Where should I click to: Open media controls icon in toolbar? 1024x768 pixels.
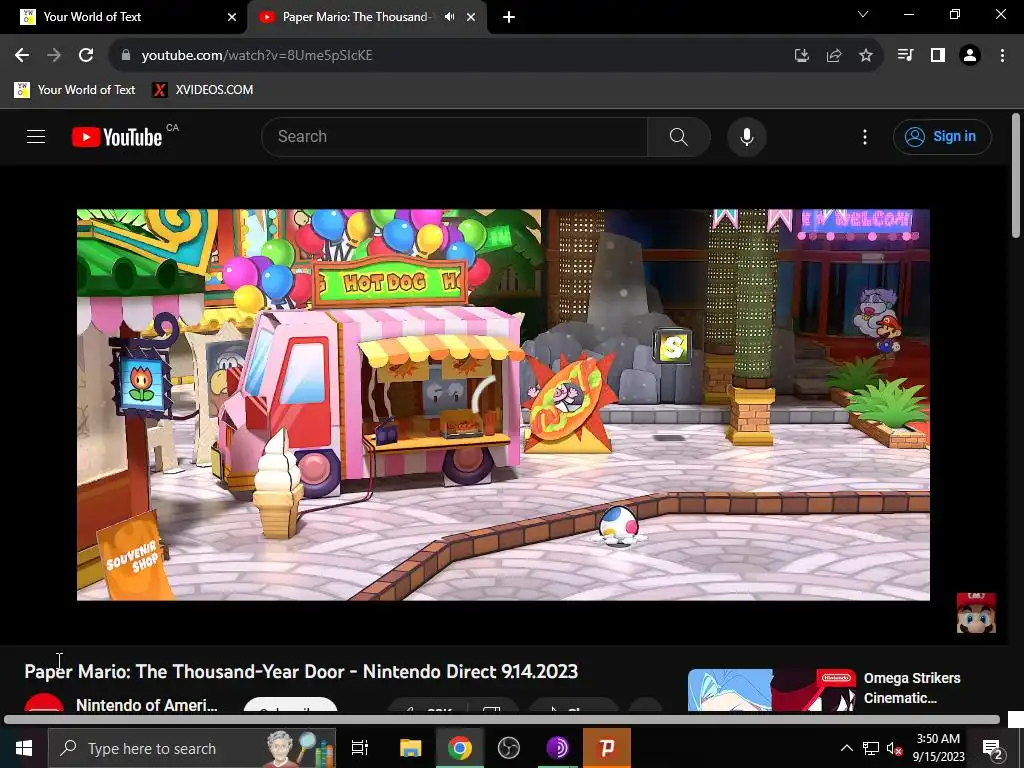905,56
